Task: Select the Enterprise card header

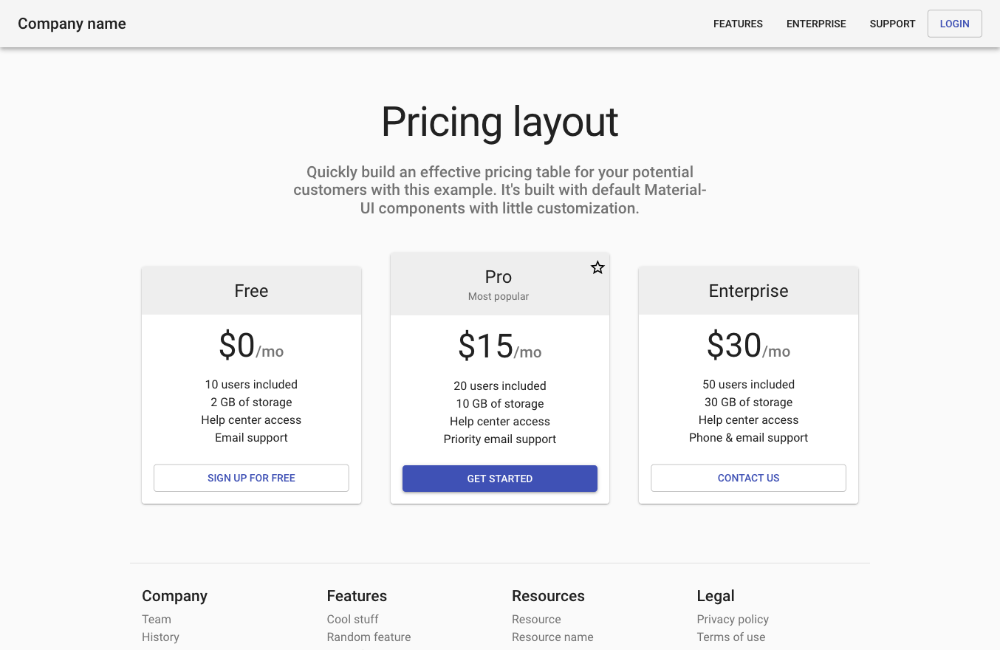Action: 749,291
